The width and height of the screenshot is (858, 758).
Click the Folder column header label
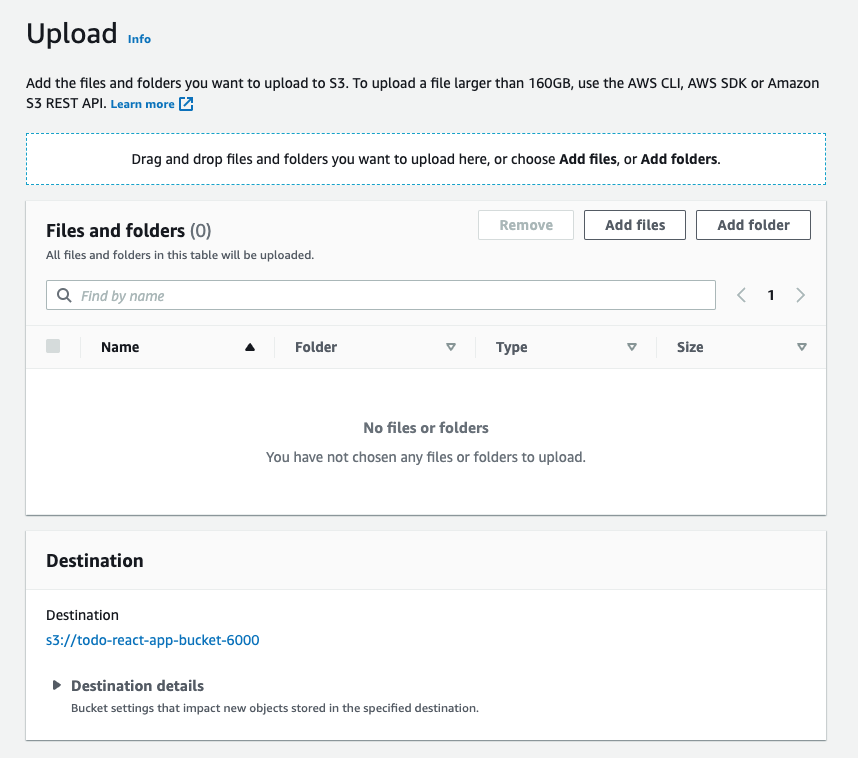(x=316, y=347)
